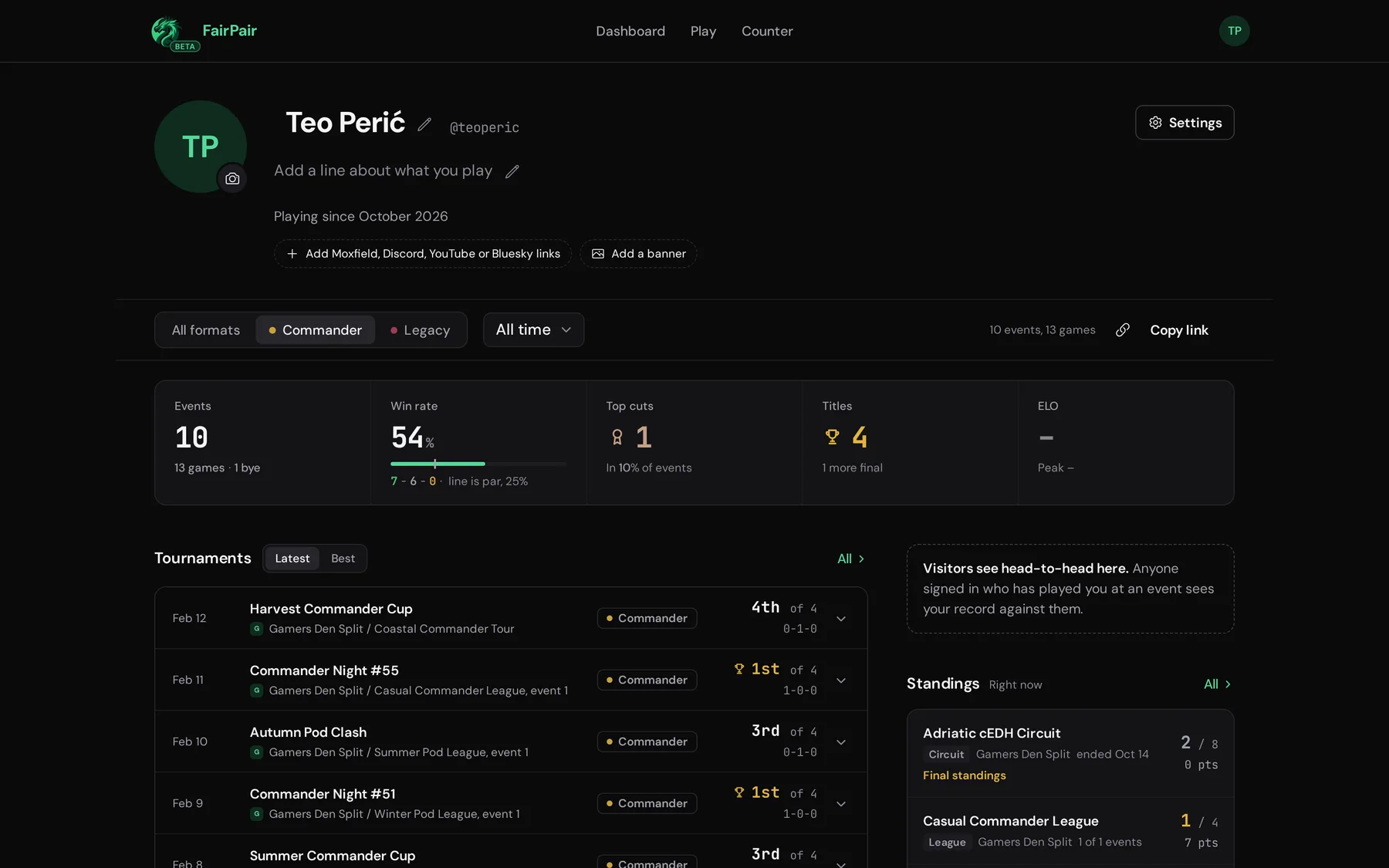Screen dimensions: 1389x868
Task: Click Copy link
Action: [1178, 329]
